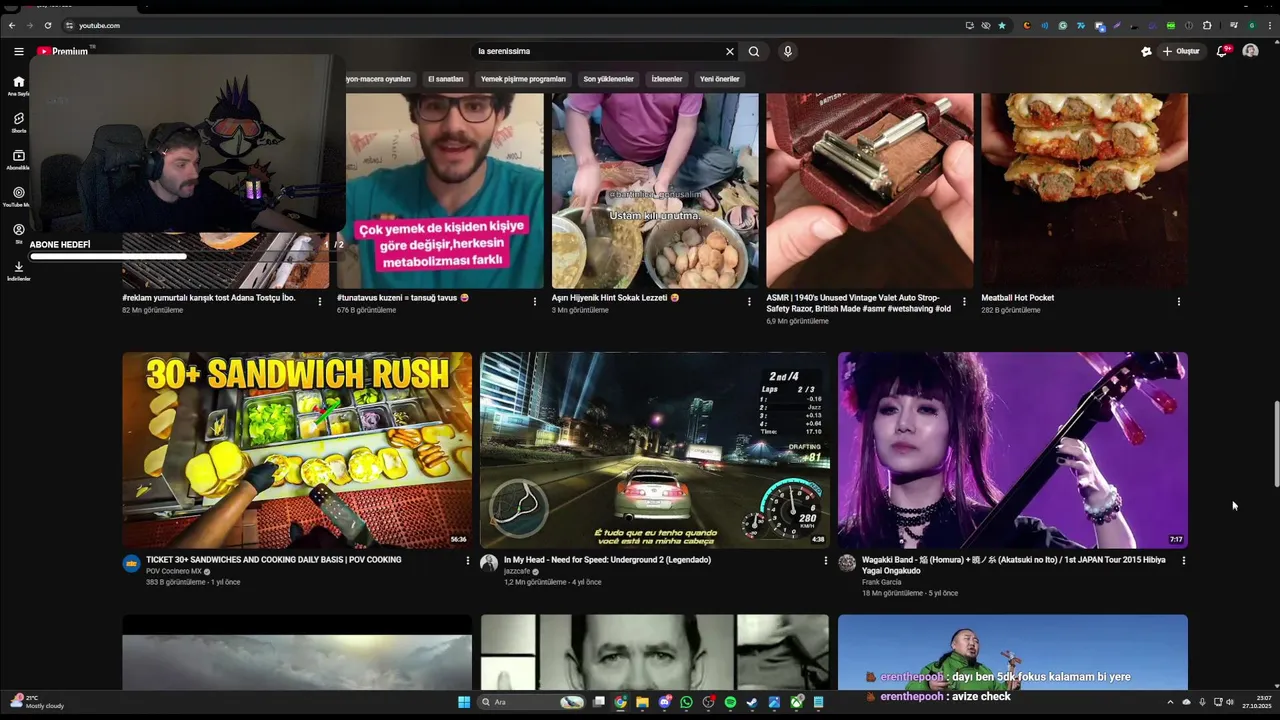Click the Oluştur create button

(1182, 51)
